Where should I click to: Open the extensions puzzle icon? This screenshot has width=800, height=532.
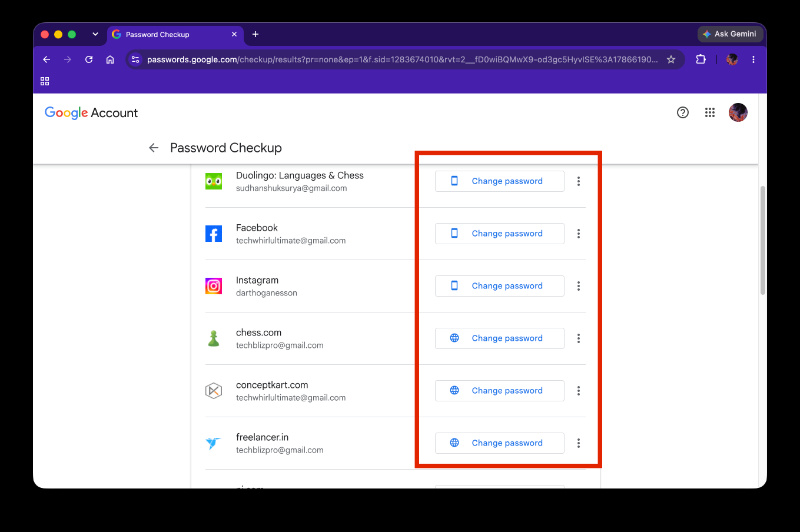pos(701,59)
